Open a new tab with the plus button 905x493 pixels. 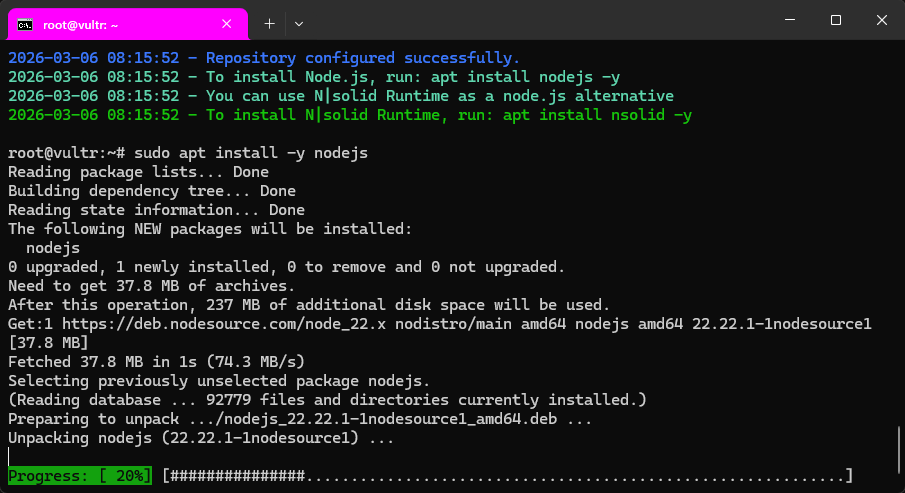point(269,22)
